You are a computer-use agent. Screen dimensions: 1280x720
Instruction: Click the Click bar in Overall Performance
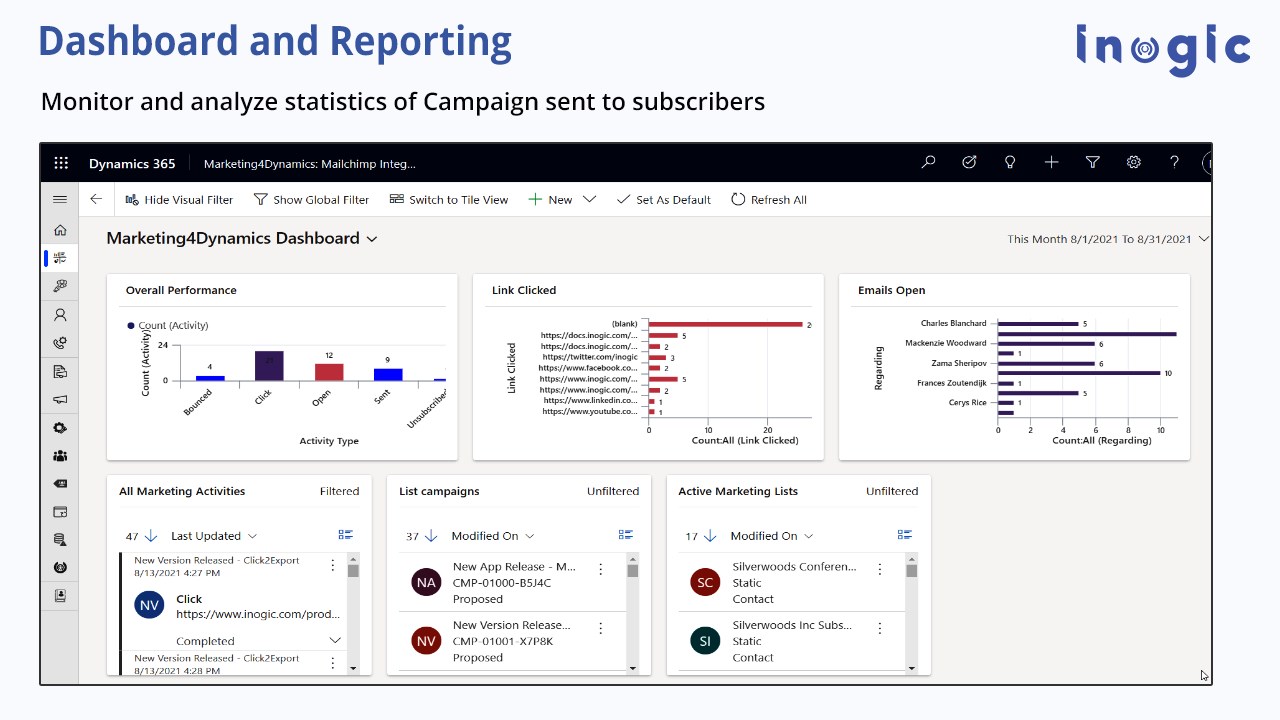[x=269, y=366]
